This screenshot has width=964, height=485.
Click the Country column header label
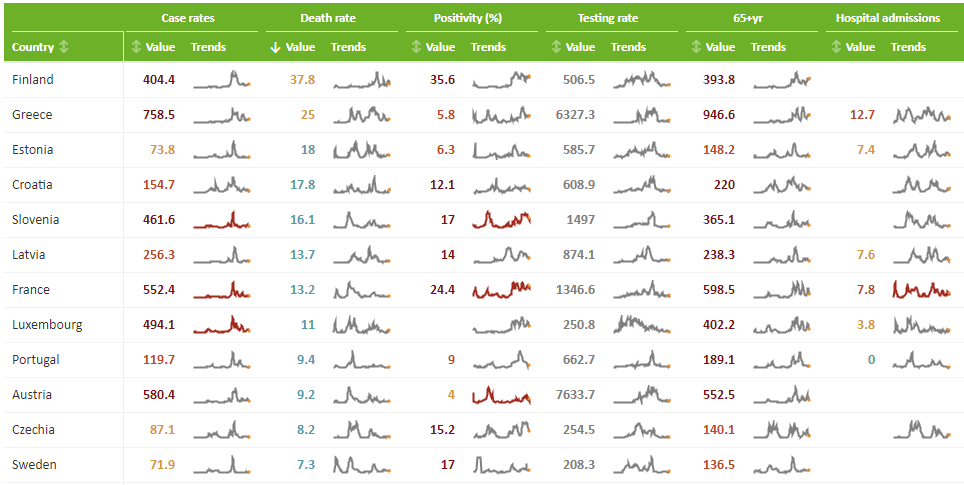tap(32, 47)
